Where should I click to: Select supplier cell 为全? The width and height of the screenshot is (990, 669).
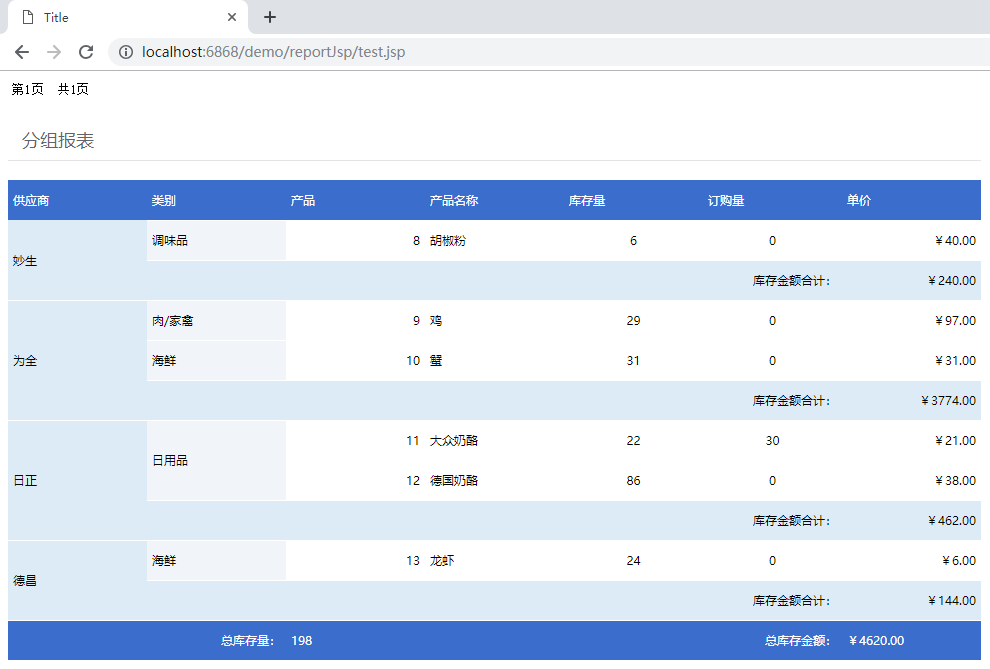[x=77, y=360]
